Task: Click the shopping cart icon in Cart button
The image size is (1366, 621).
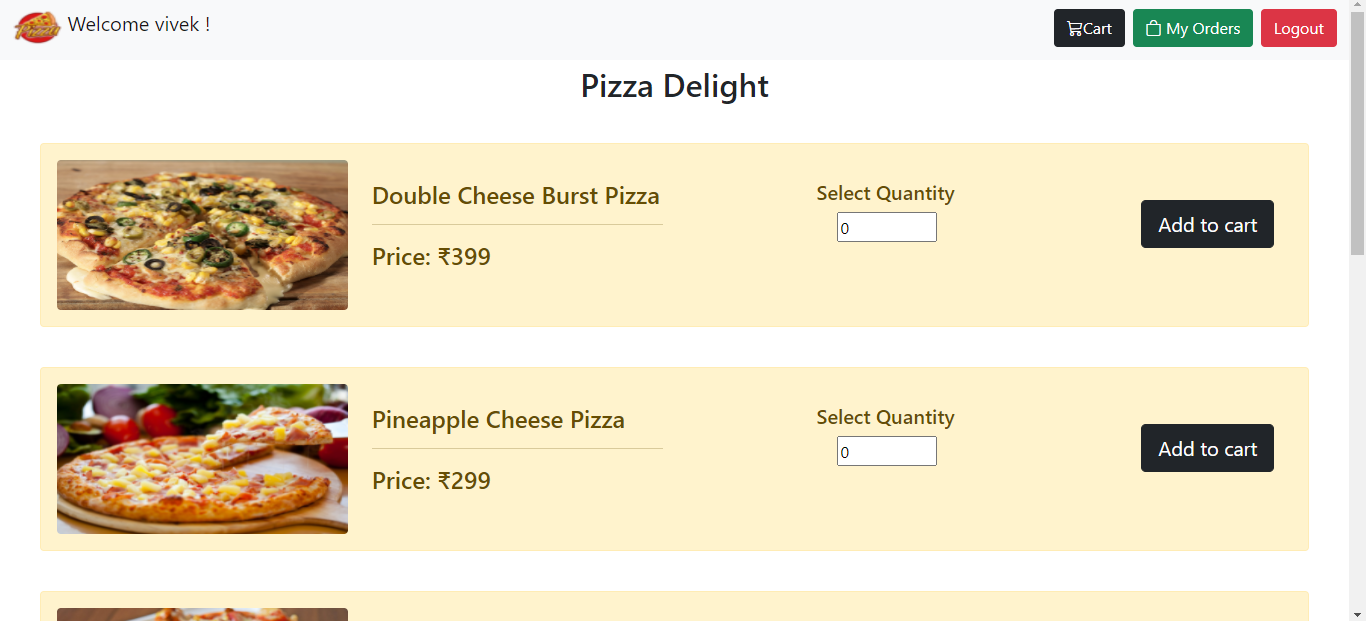Action: [x=1073, y=28]
